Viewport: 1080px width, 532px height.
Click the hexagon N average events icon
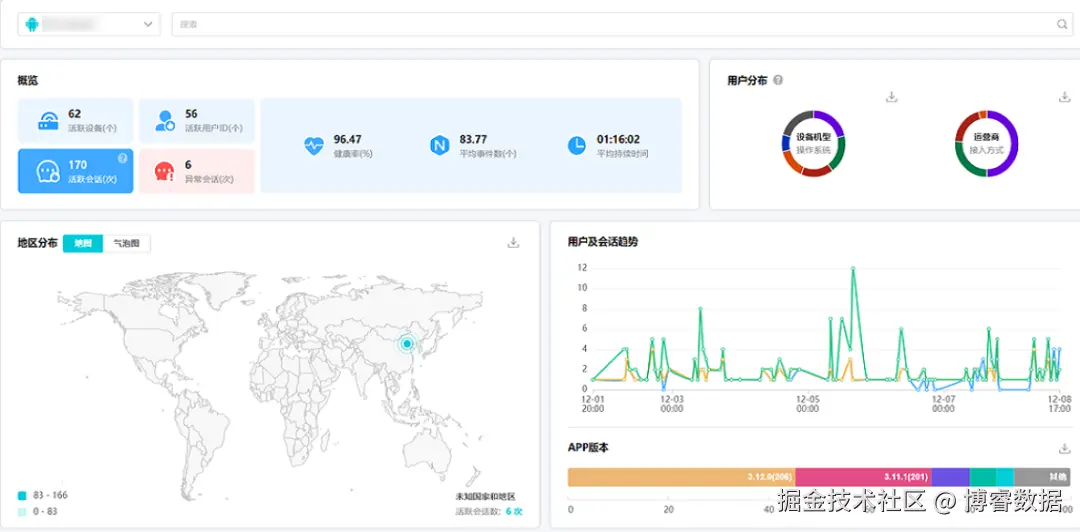tap(439, 145)
